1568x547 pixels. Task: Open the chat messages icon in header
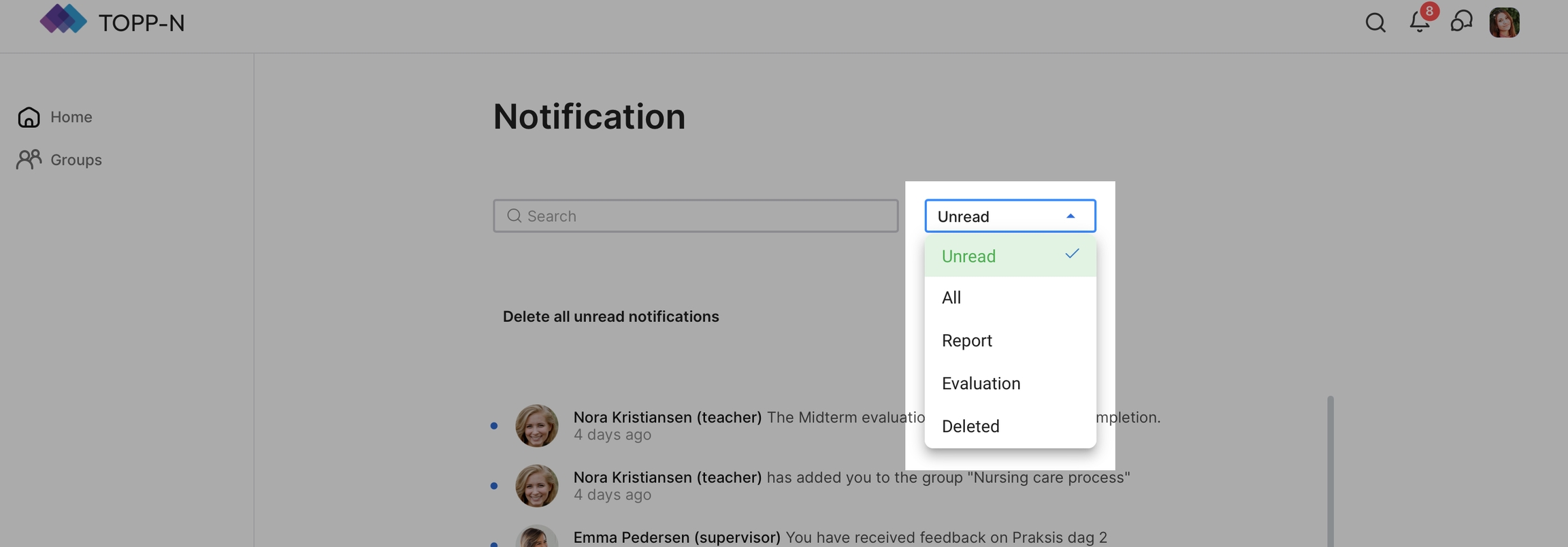tap(1461, 22)
